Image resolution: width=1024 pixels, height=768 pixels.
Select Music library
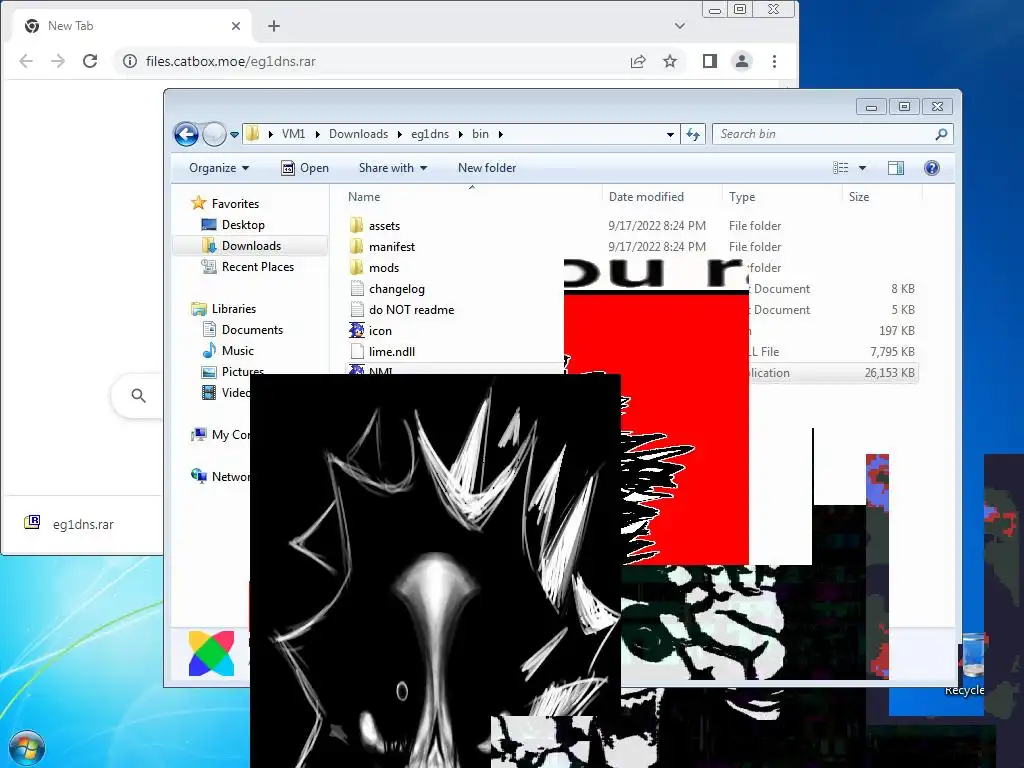229,351
